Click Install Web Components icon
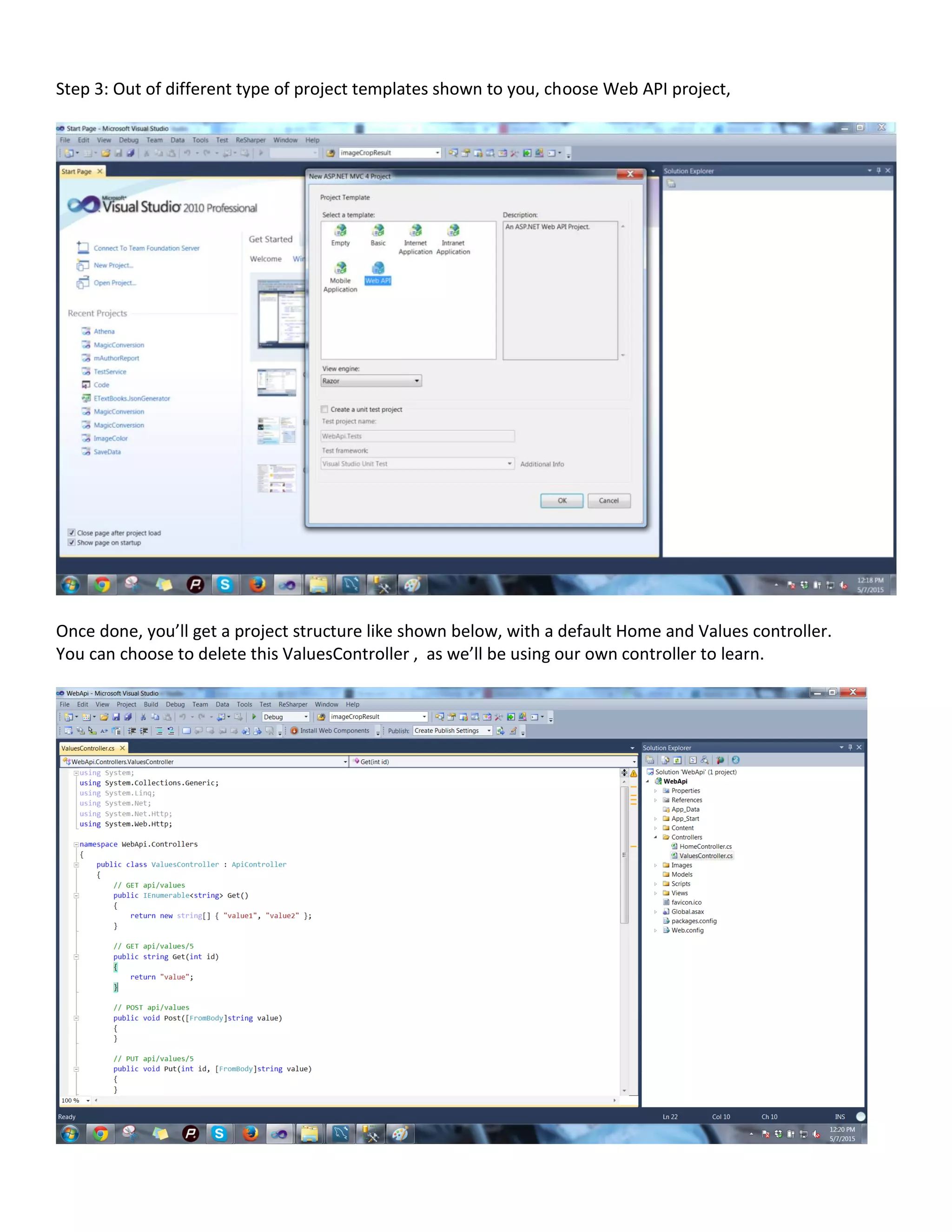 click(294, 730)
